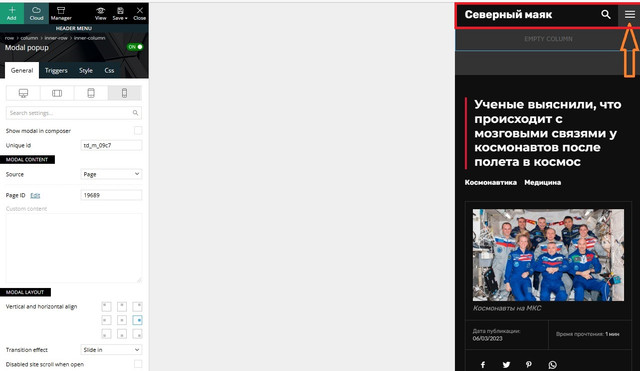
Task: Share the article on WhatsApp
Action: point(552,364)
